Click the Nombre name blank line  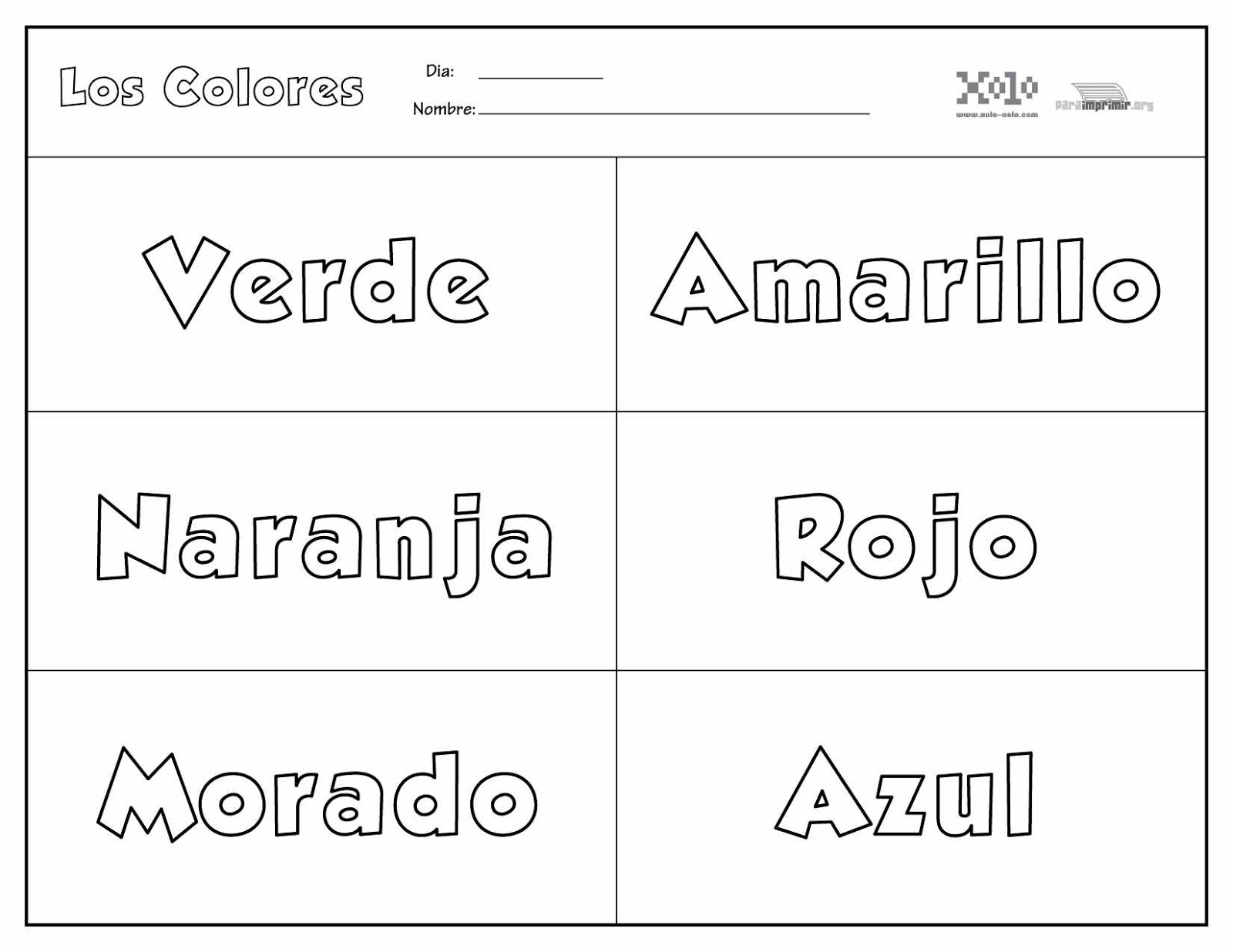[674, 112]
